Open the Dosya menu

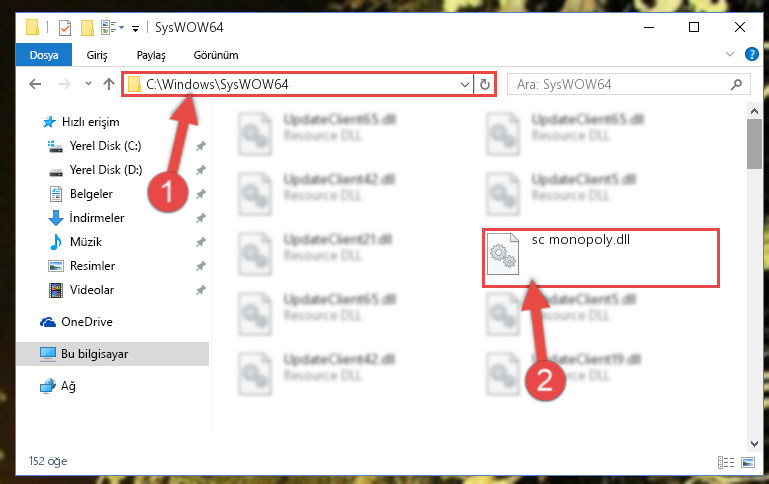click(x=44, y=54)
